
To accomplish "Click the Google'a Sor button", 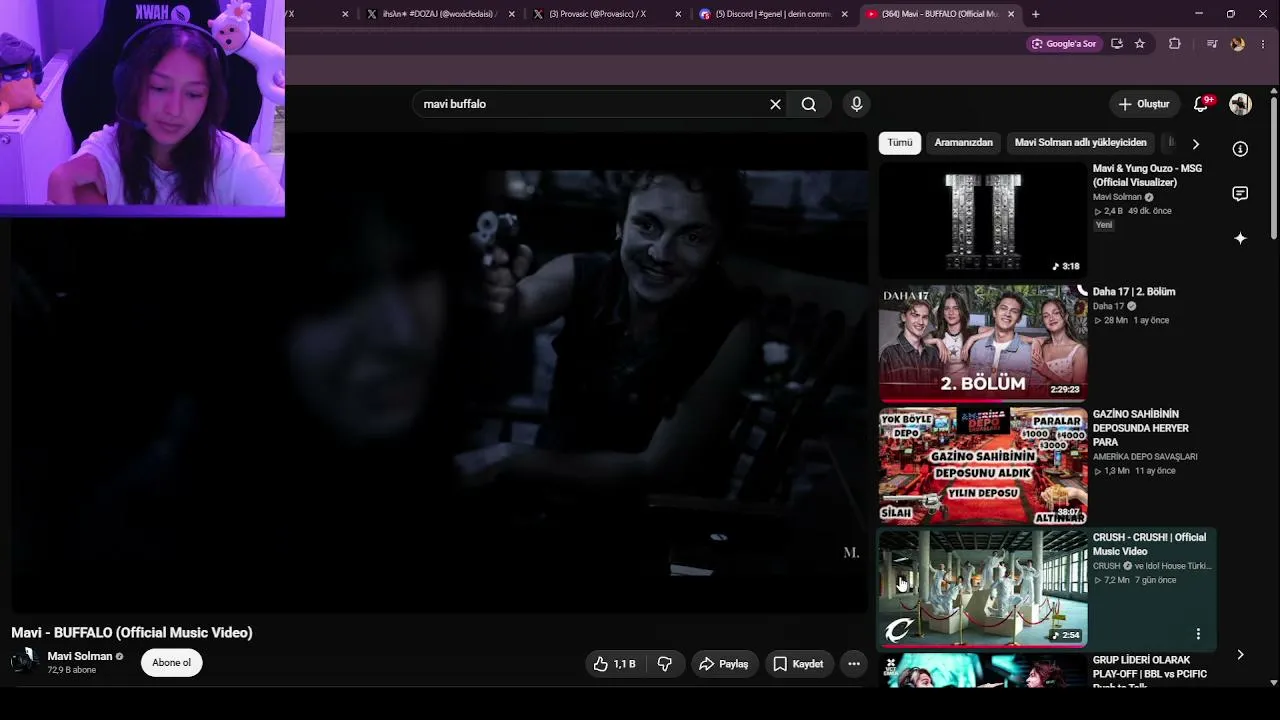I will point(1064,44).
